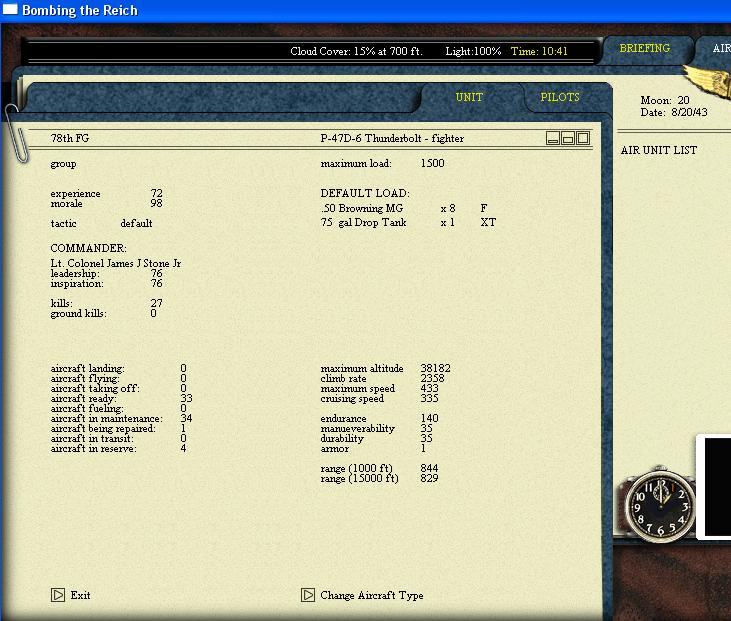Click the DEFAULT LOAD: heading

point(365,193)
